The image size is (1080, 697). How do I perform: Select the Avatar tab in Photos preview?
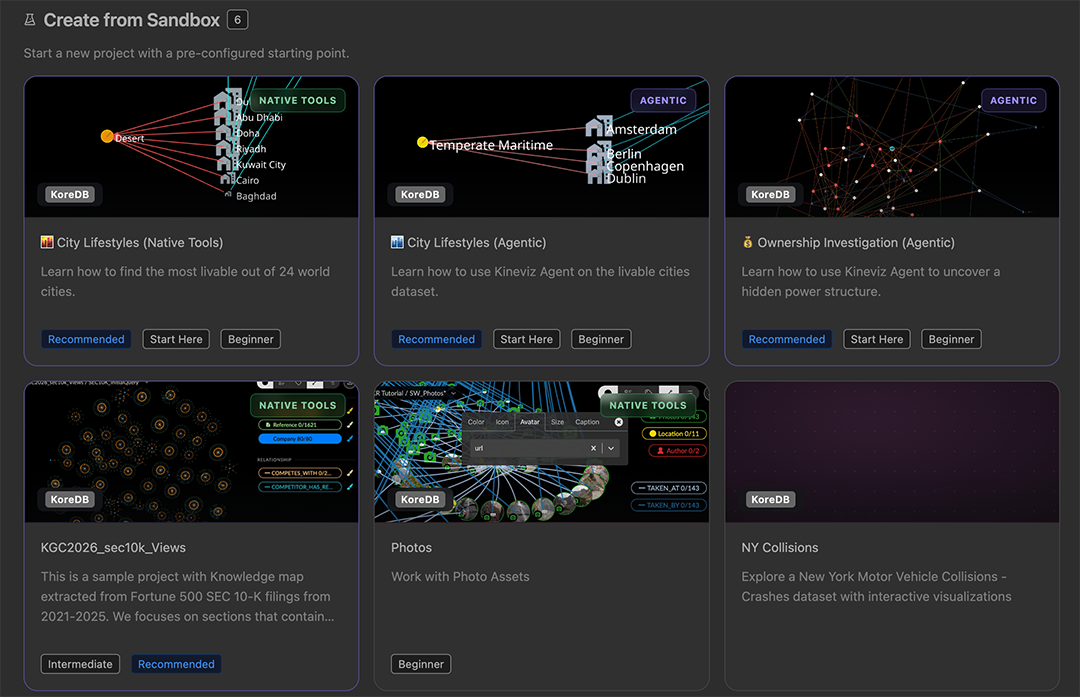(530, 422)
